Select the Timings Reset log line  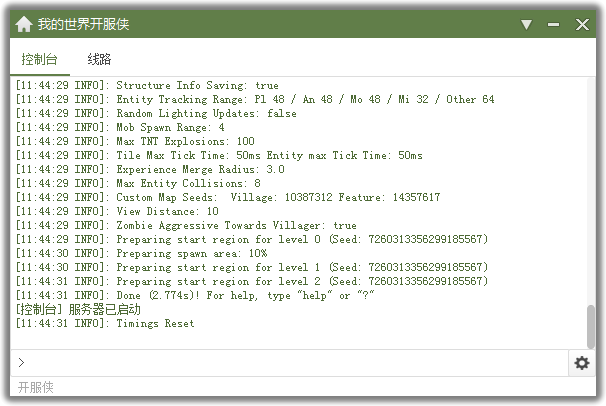point(105,323)
